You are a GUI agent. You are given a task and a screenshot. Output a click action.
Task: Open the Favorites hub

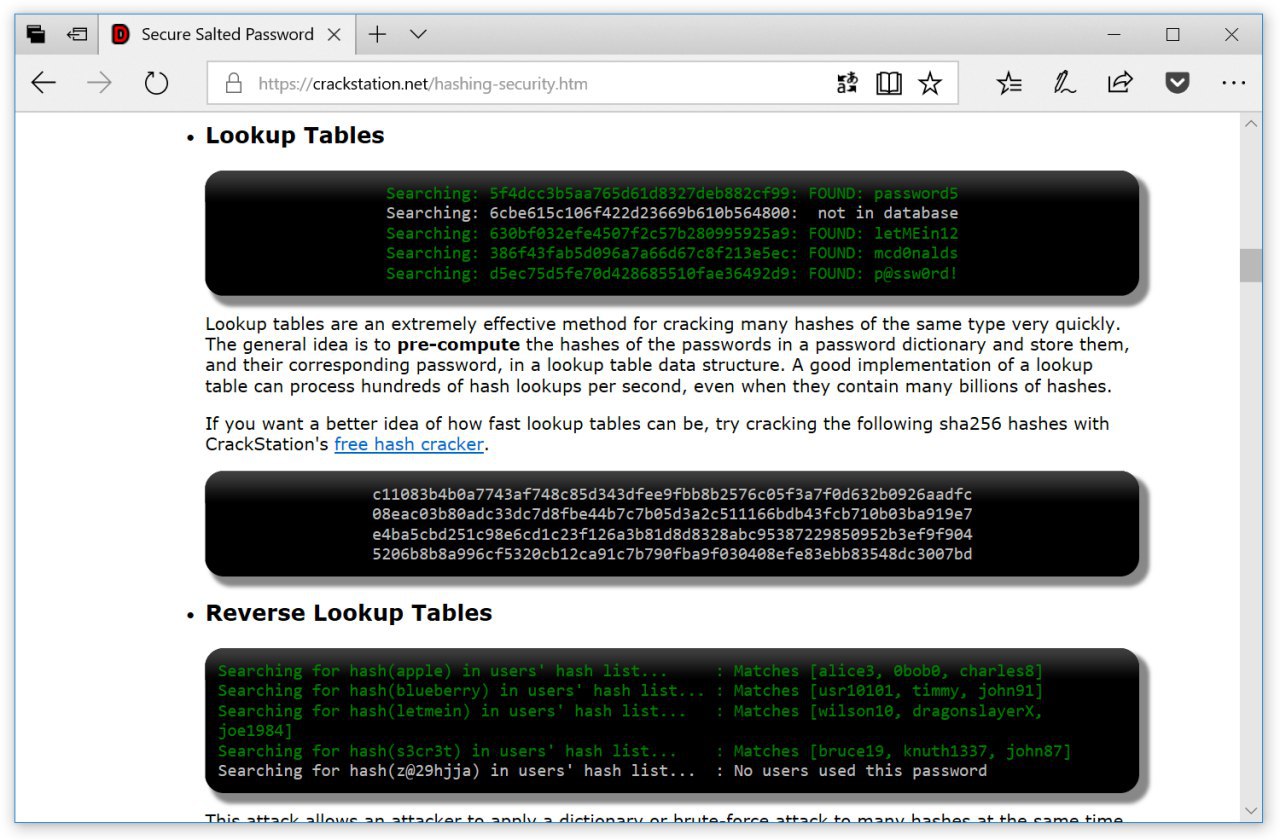[x=1010, y=84]
